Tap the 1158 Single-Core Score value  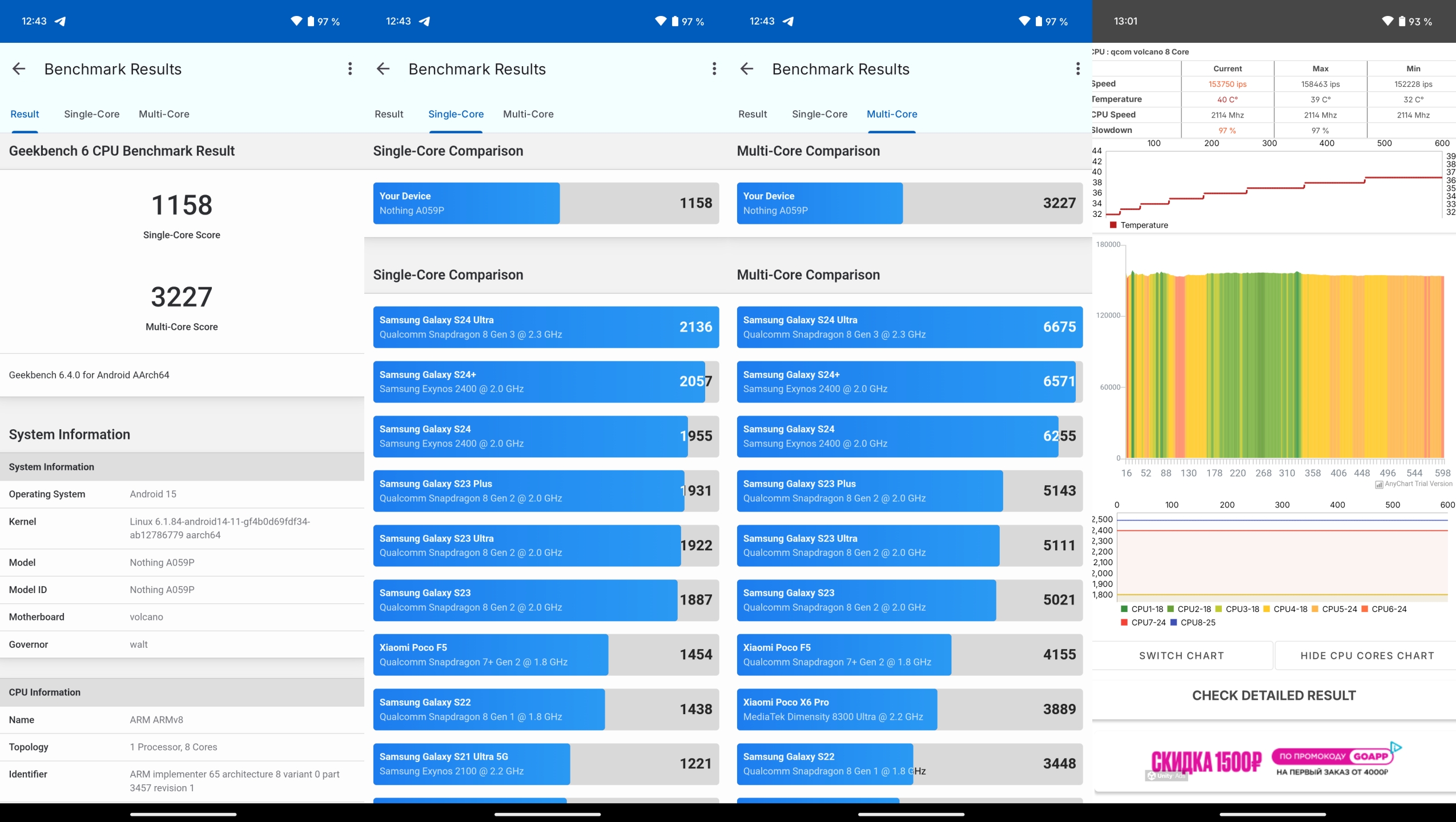tap(182, 205)
